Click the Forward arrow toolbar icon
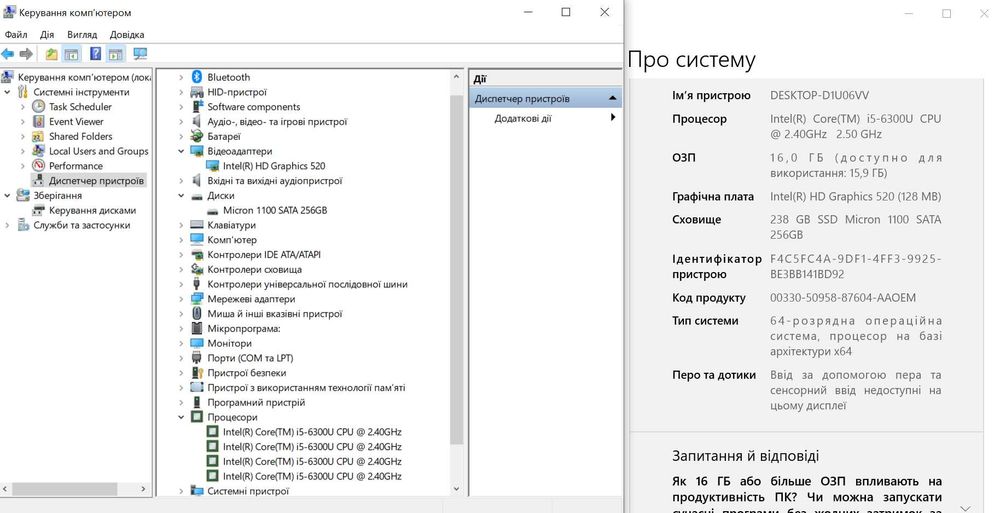This screenshot has width=1000, height=513. [x=26, y=54]
